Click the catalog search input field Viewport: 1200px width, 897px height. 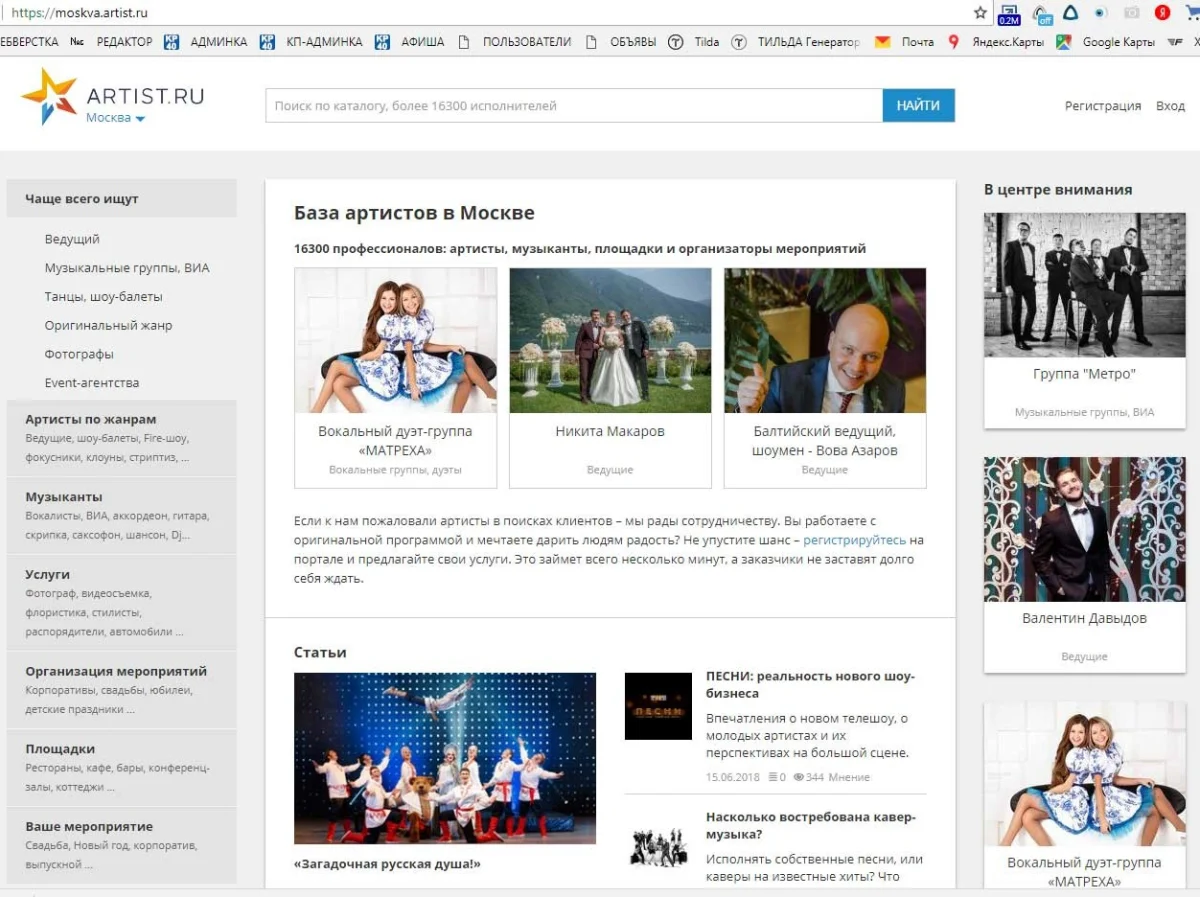coord(573,106)
